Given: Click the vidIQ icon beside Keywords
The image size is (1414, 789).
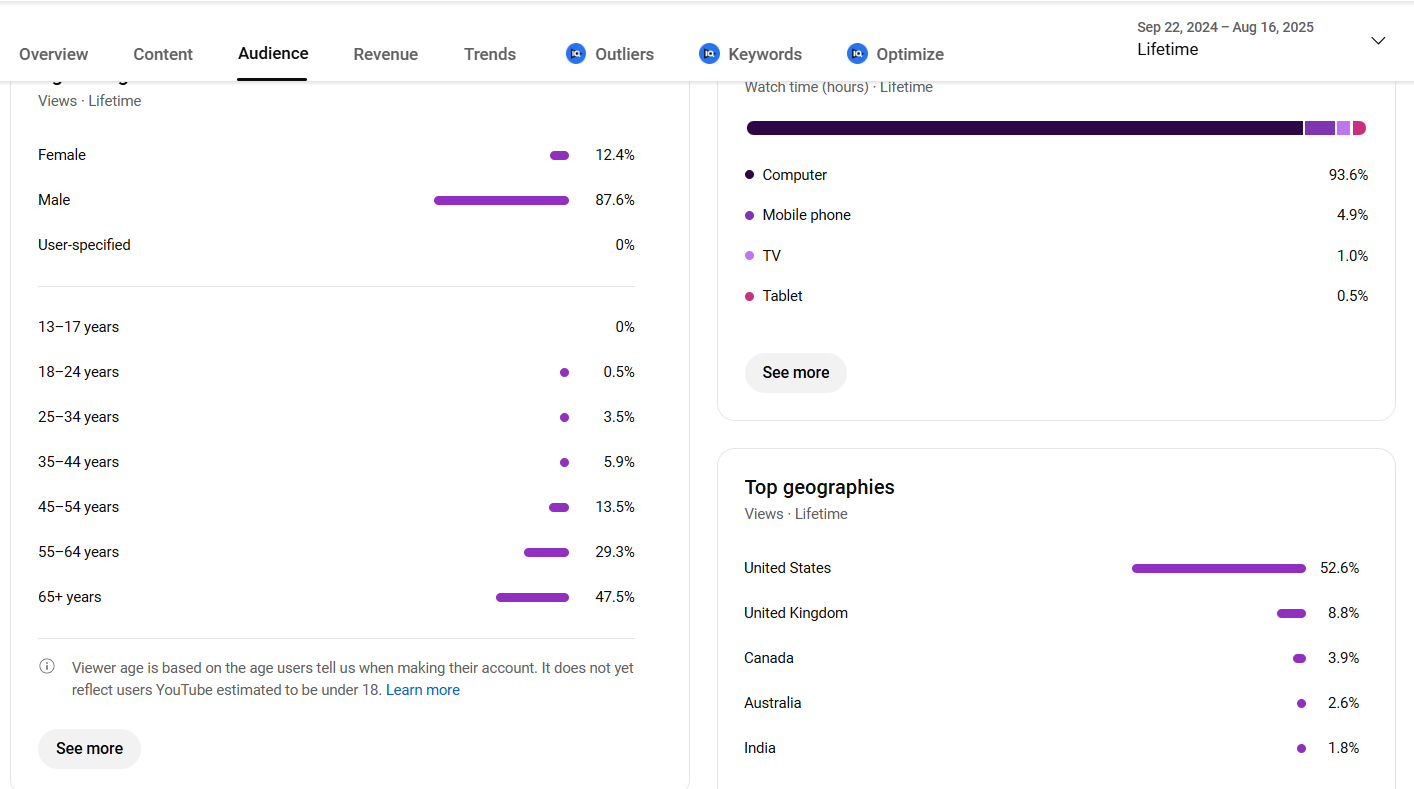Looking at the screenshot, I should click(x=709, y=54).
